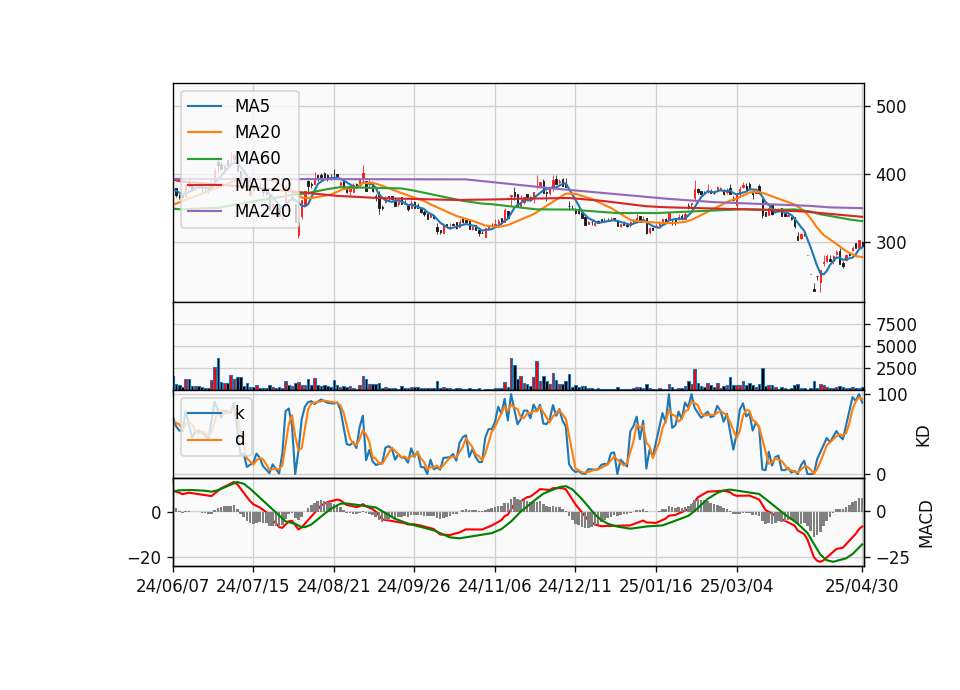Click the MA60 legend label
Viewport: 960px width, 690px height.
257,158
